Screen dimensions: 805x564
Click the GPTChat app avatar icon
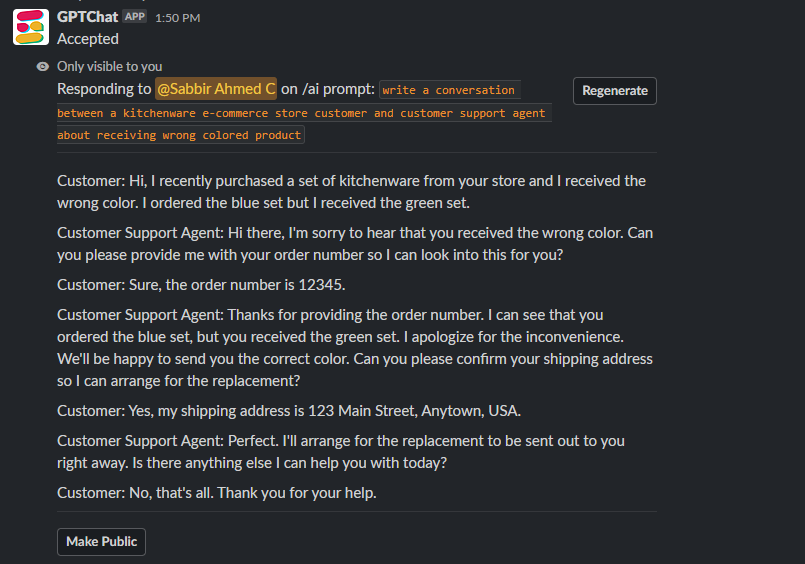pyautogui.click(x=31, y=27)
